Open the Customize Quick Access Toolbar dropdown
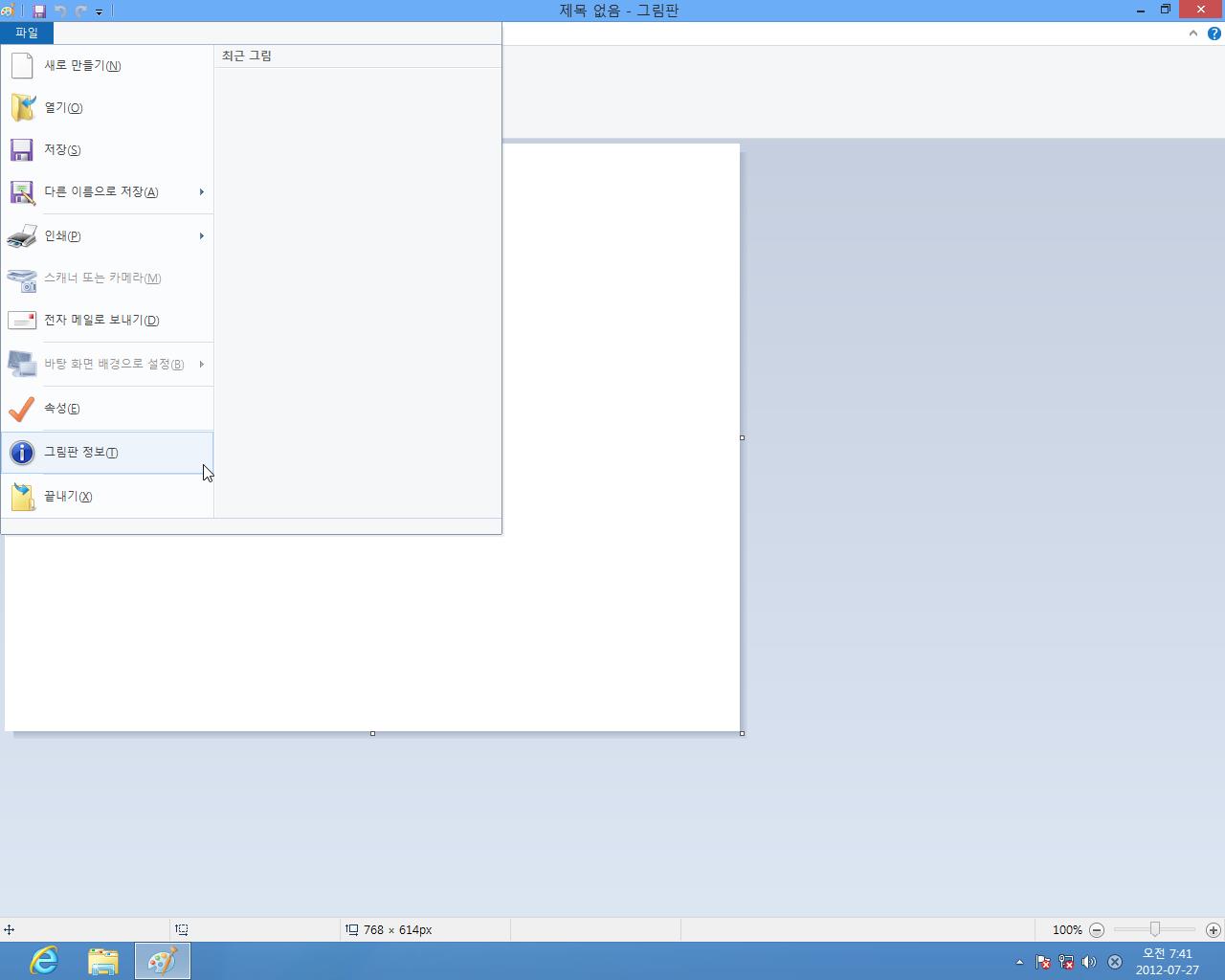 99,11
